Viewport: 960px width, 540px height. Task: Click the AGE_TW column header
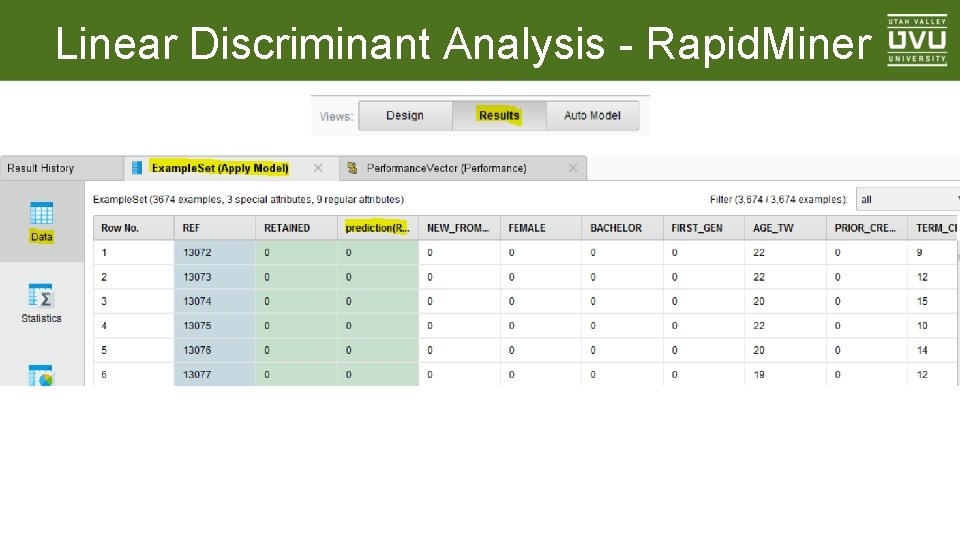pos(785,228)
